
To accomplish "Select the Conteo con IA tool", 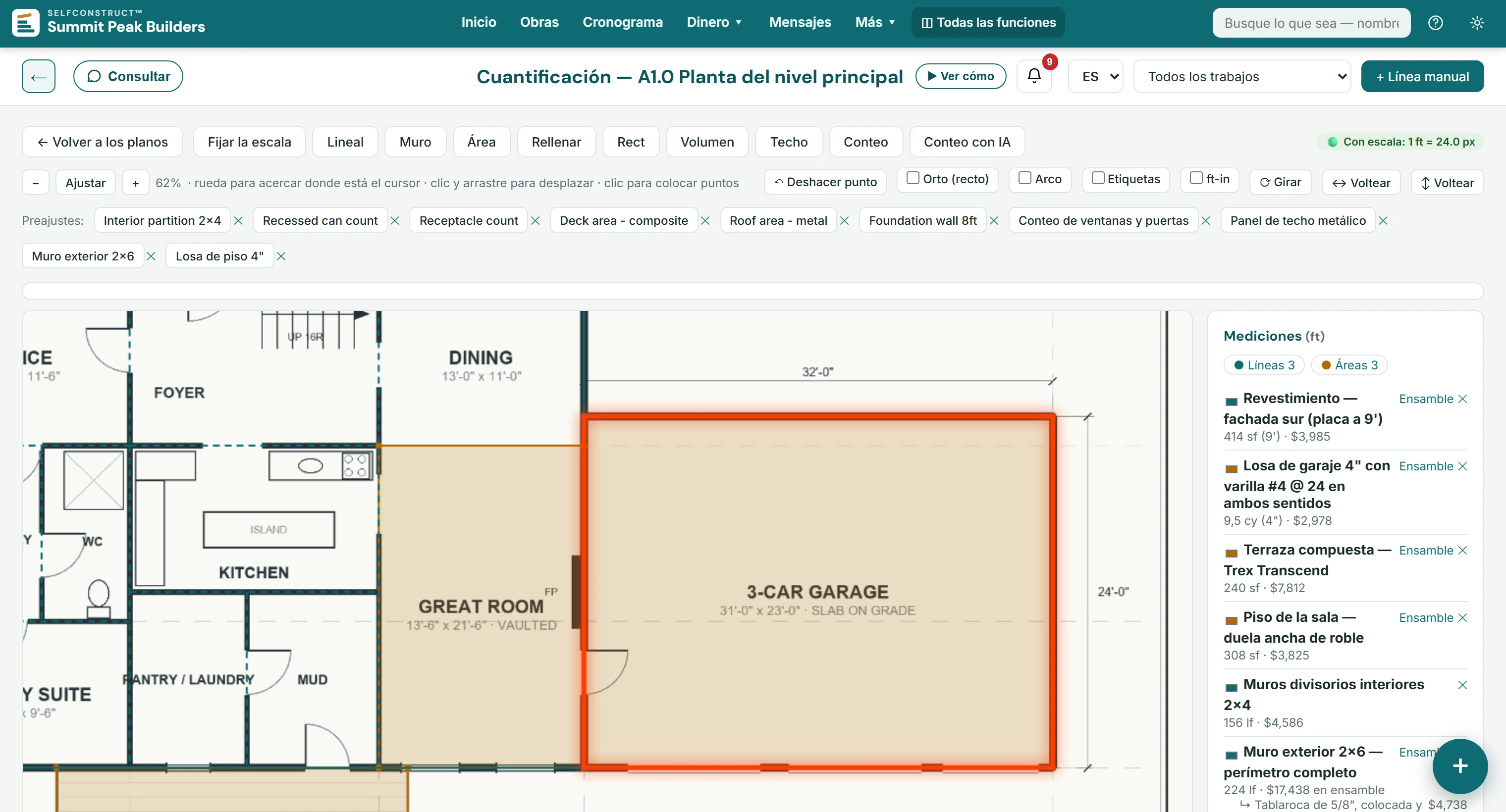I will (x=967, y=142).
